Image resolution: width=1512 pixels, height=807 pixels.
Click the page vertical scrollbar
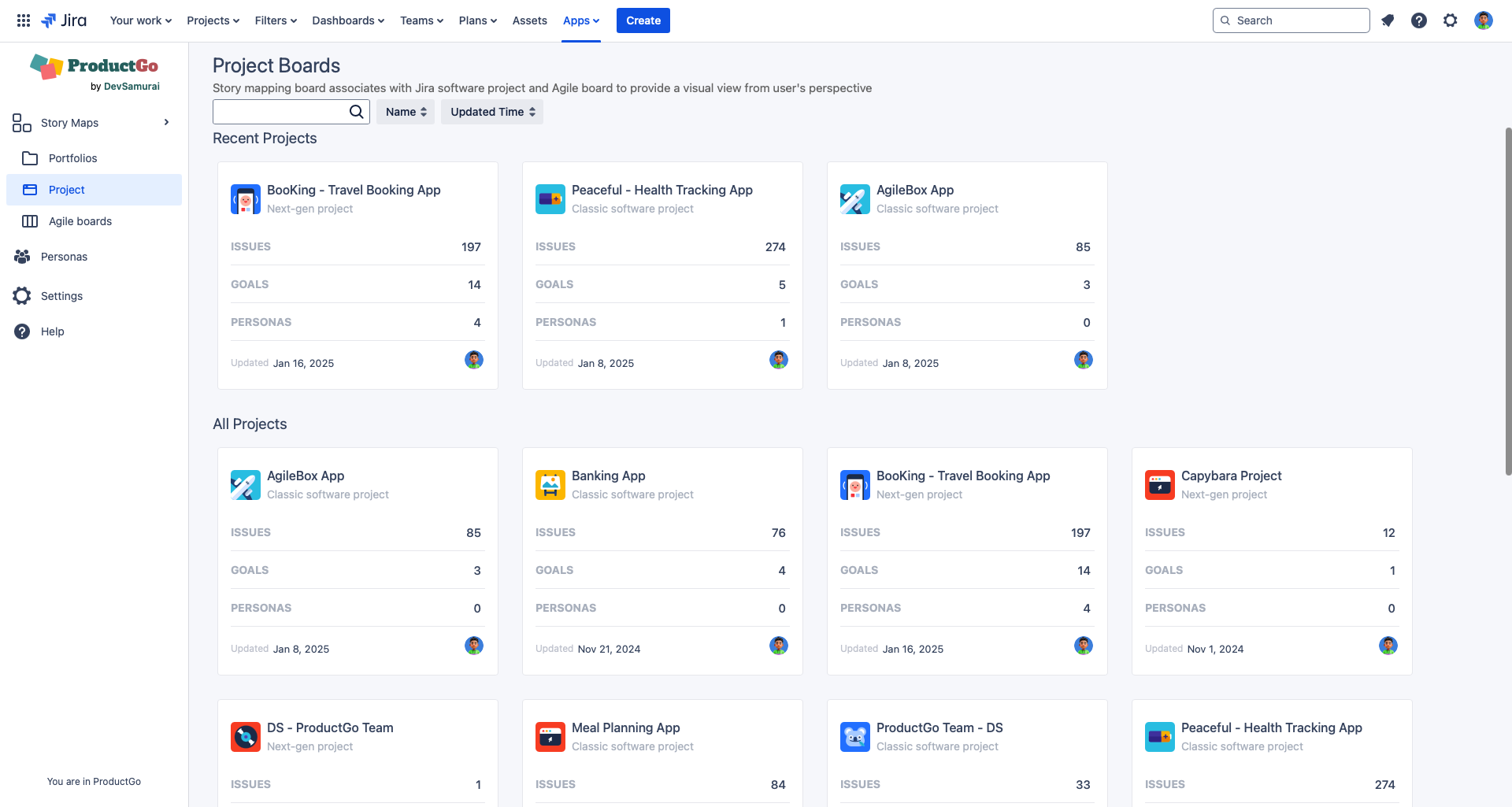(1508, 301)
